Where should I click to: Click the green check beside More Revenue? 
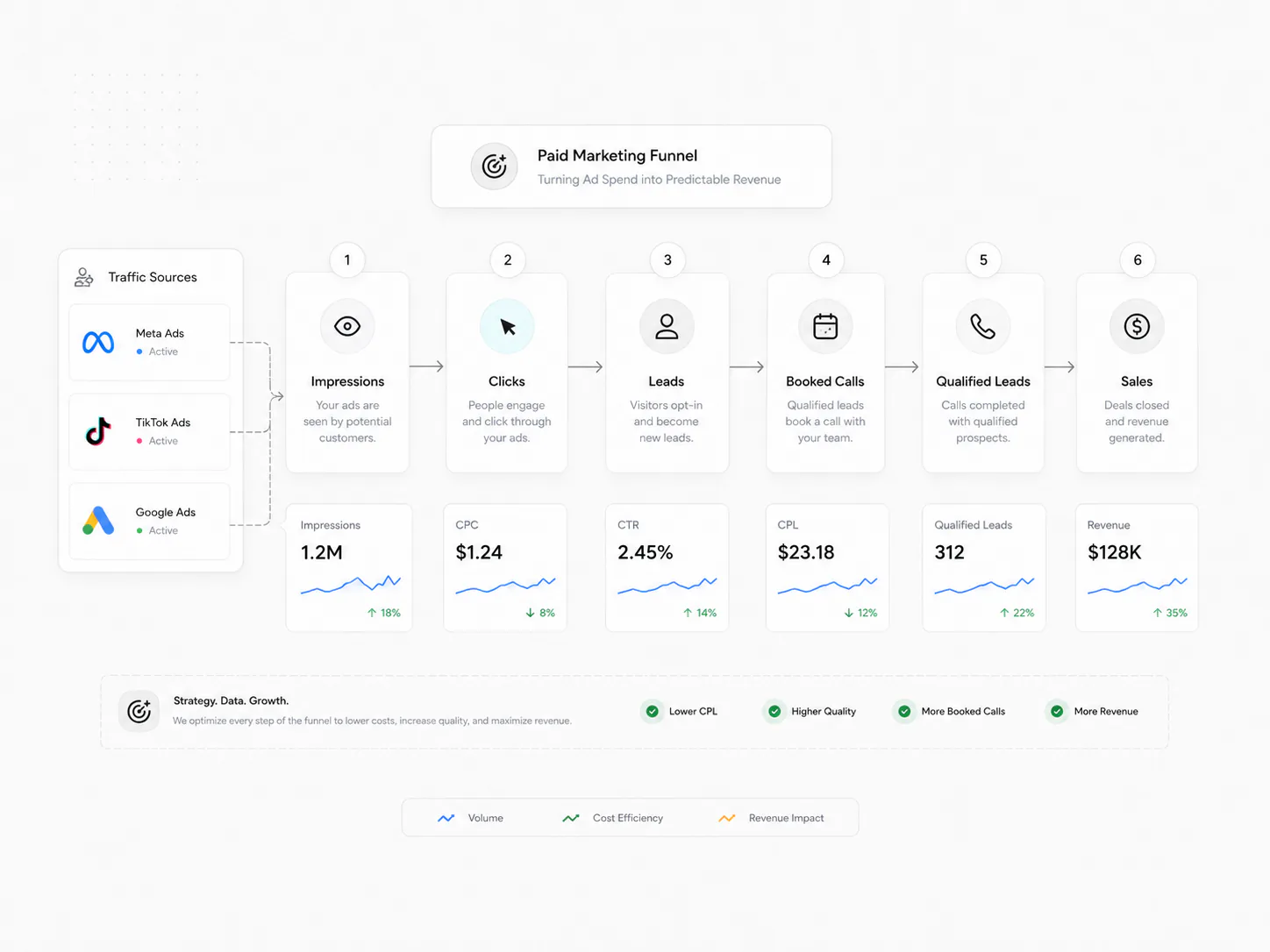[x=1057, y=711]
